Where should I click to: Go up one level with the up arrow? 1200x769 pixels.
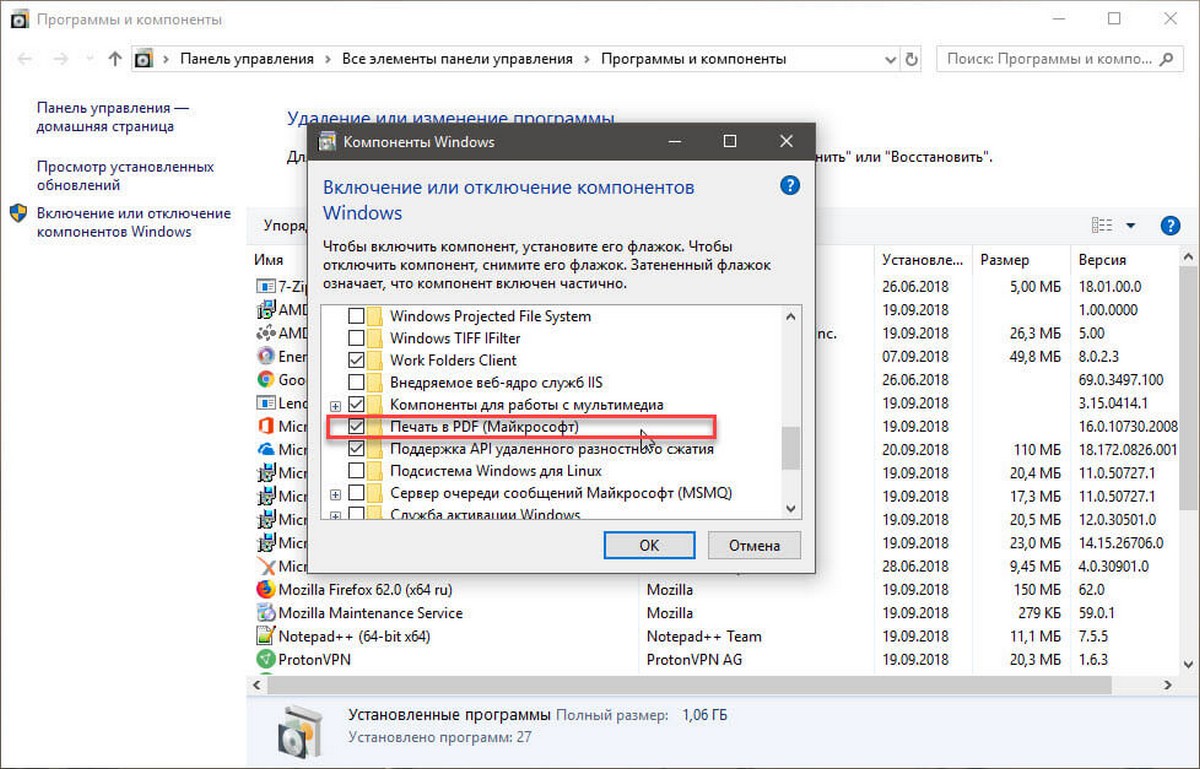click(x=114, y=59)
